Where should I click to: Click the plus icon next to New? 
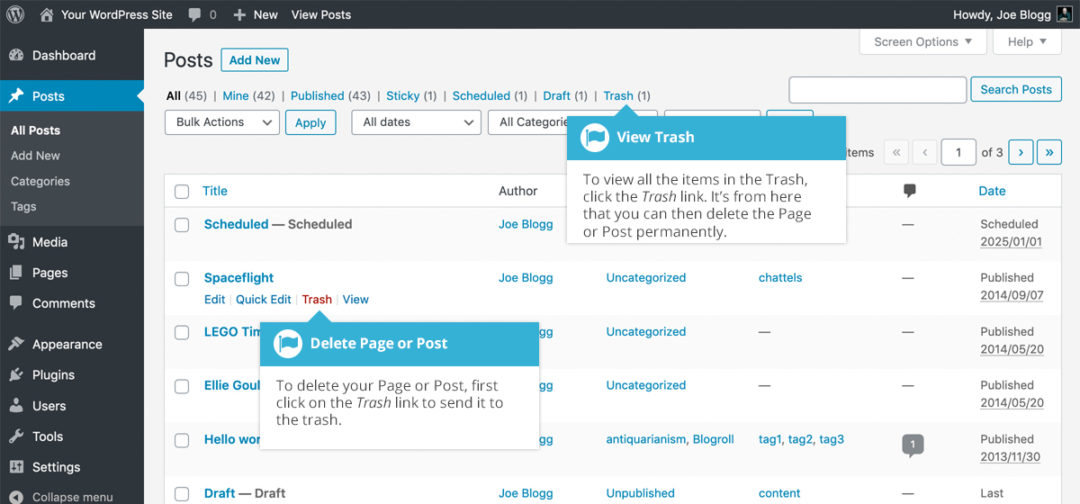239,14
